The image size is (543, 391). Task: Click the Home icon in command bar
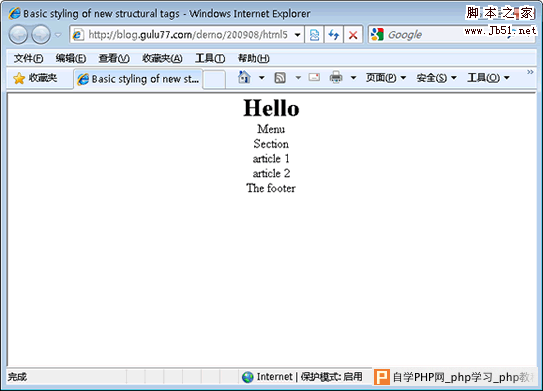(244, 77)
